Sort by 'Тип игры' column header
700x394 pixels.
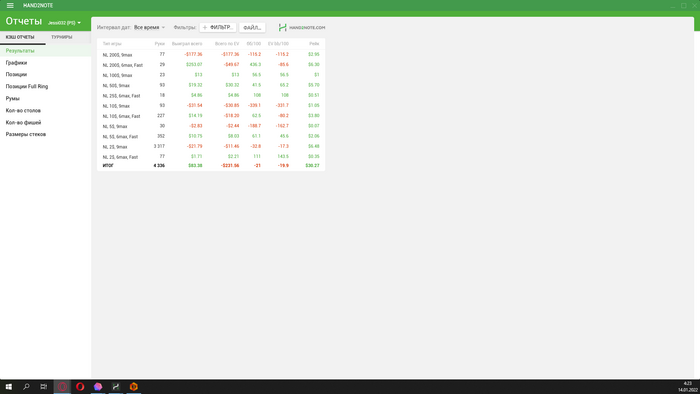(x=112, y=44)
